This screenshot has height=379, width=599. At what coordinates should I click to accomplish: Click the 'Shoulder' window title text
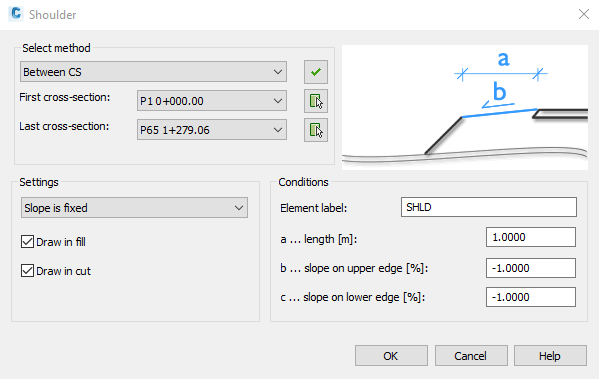coord(53,15)
